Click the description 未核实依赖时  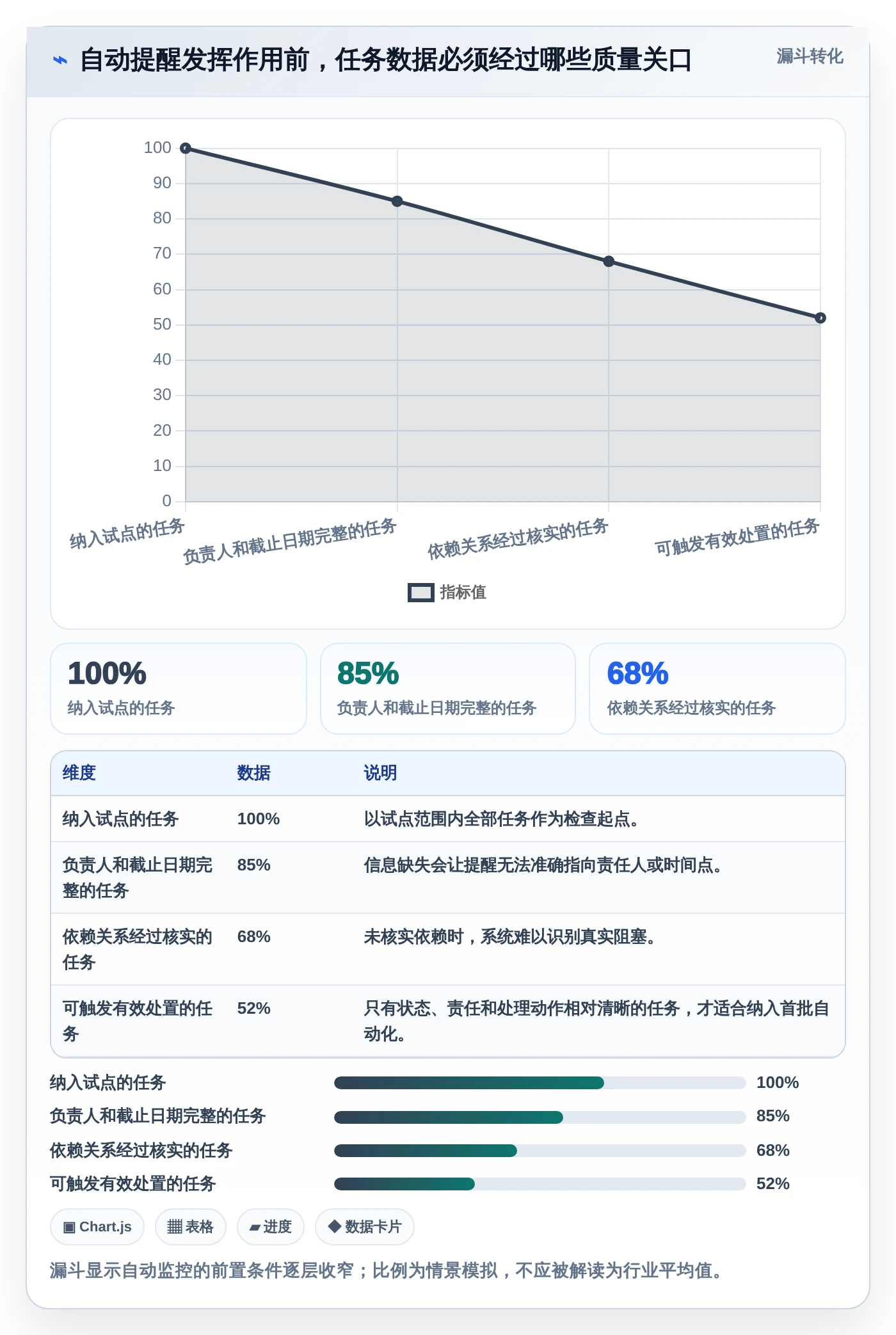[x=510, y=937]
